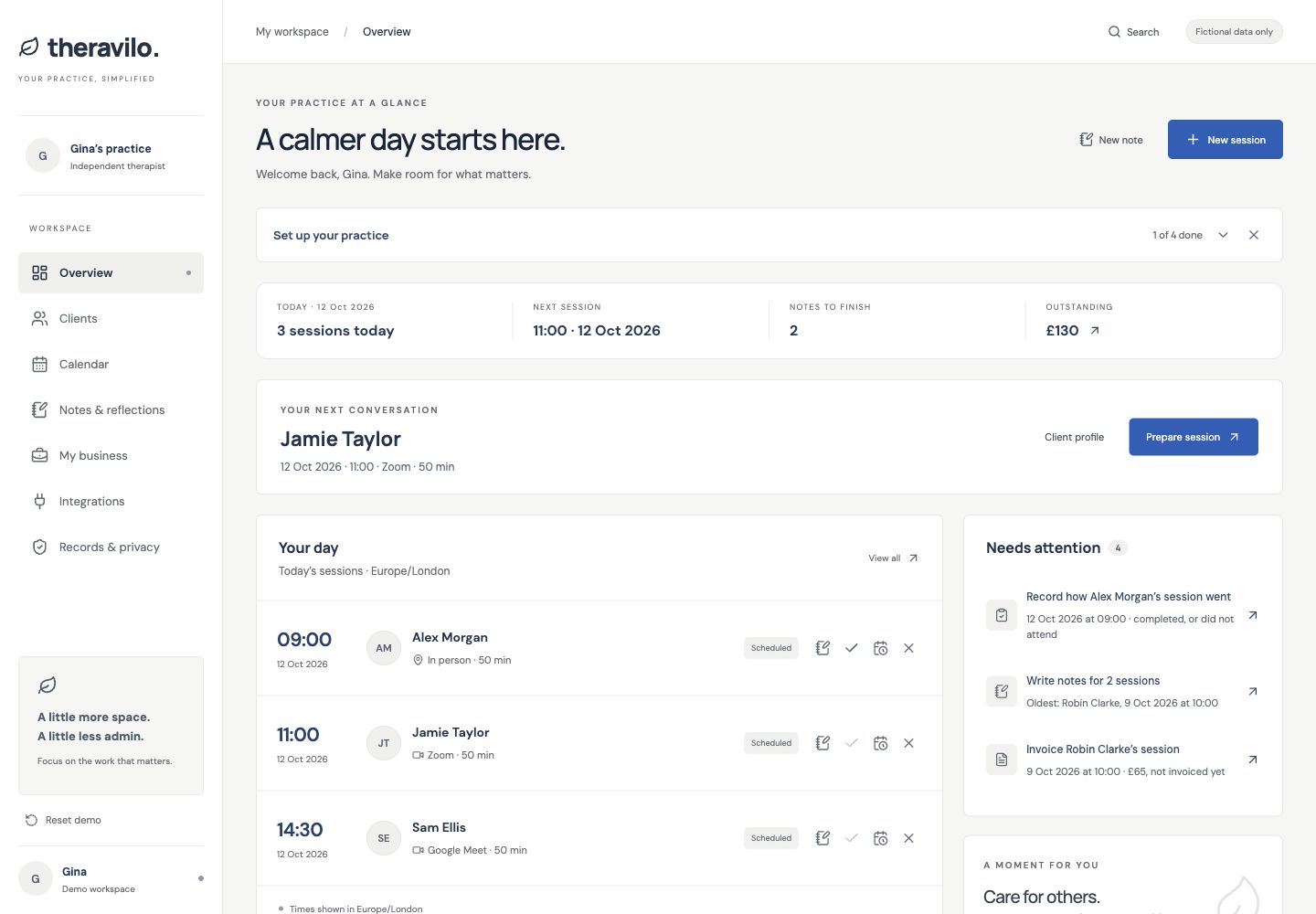Open the Integrations page

coord(111,502)
